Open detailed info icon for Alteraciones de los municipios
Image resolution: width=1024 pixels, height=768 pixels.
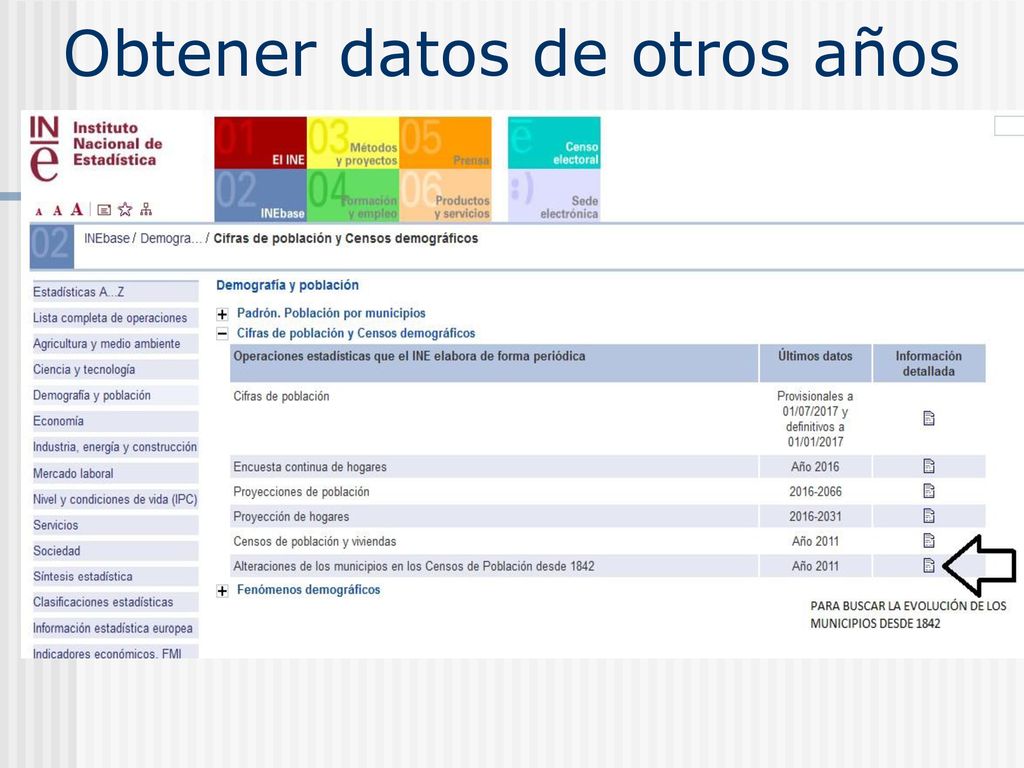pyautogui.click(x=929, y=566)
